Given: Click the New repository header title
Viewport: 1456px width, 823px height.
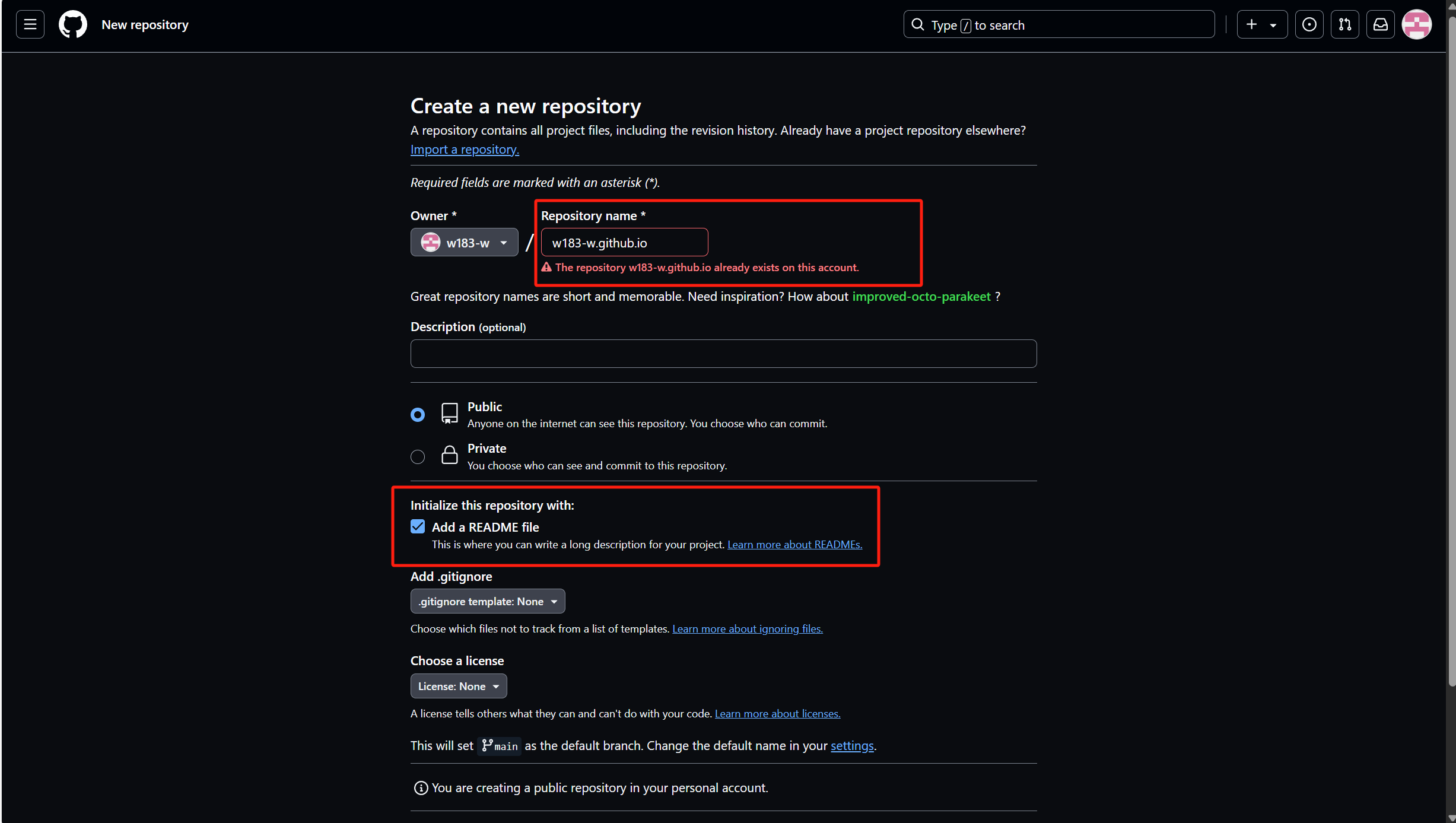Looking at the screenshot, I should click(145, 24).
